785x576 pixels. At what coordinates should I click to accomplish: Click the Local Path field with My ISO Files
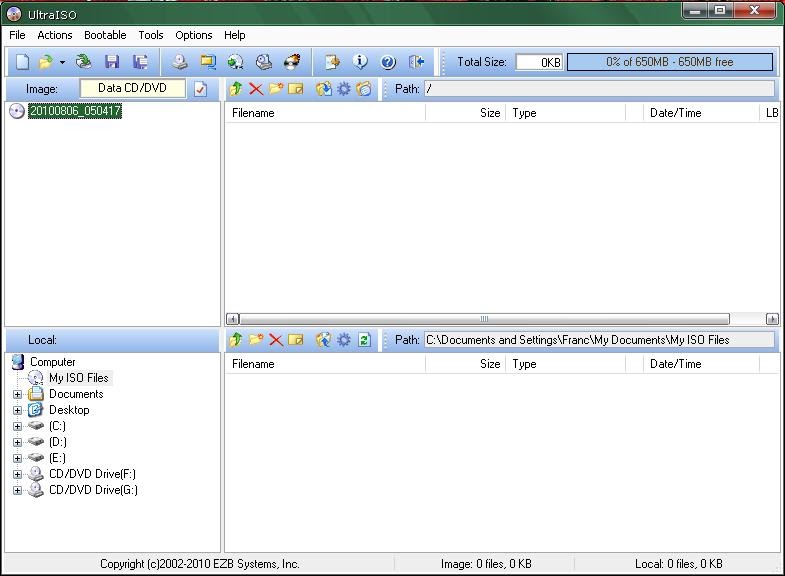(599, 340)
